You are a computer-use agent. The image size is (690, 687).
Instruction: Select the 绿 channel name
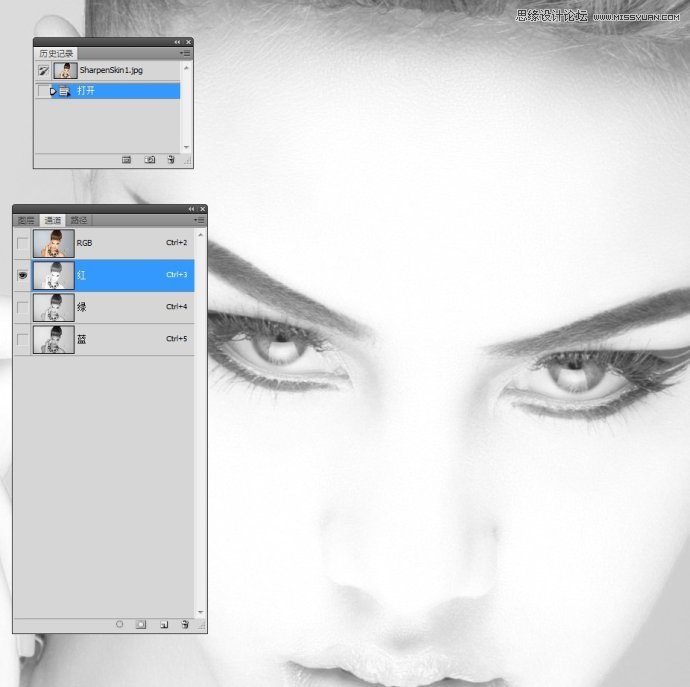[81, 307]
